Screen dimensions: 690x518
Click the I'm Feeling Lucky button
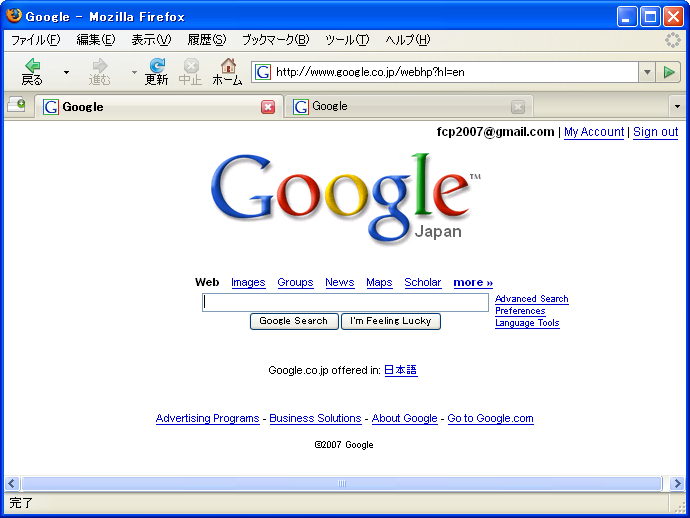[x=391, y=321]
